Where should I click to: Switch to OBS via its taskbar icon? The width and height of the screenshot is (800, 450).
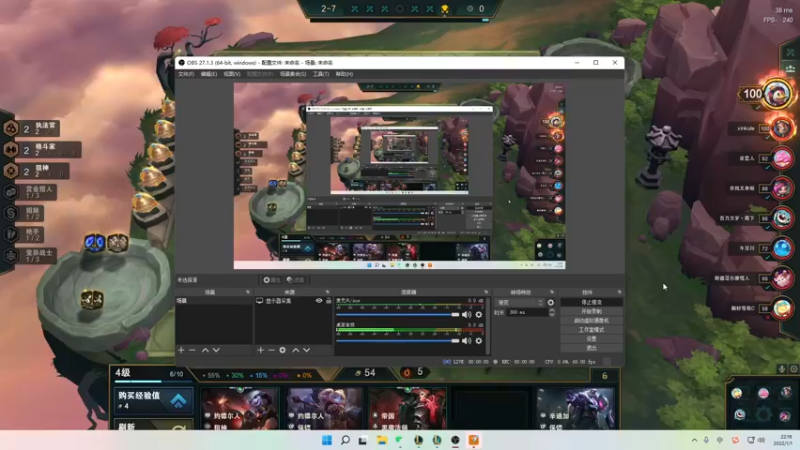pyautogui.click(x=455, y=440)
